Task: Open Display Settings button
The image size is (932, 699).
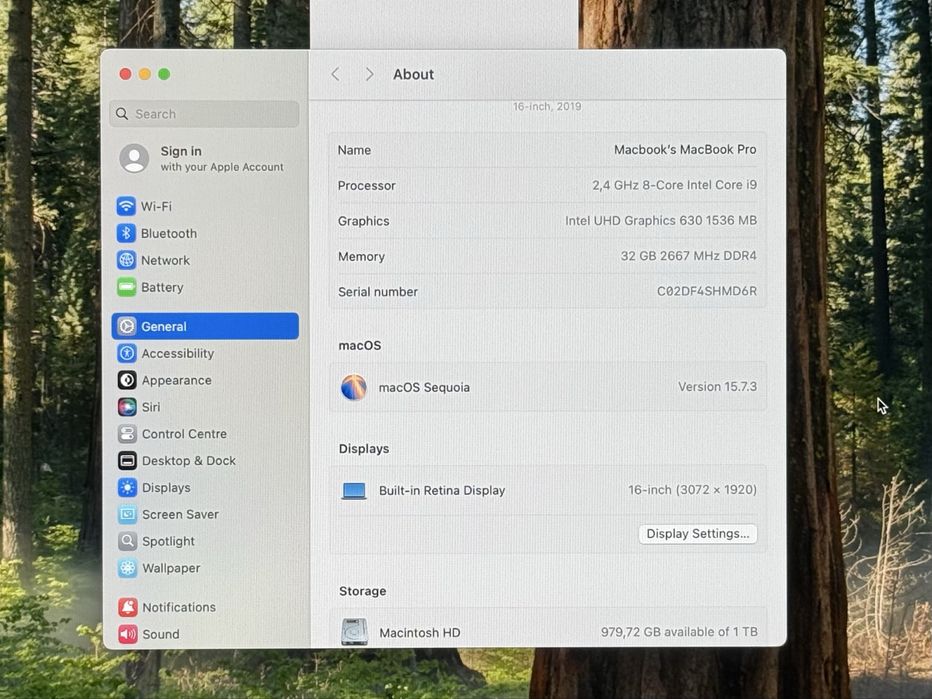Action: pyautogui.click(x=698, y=534)
